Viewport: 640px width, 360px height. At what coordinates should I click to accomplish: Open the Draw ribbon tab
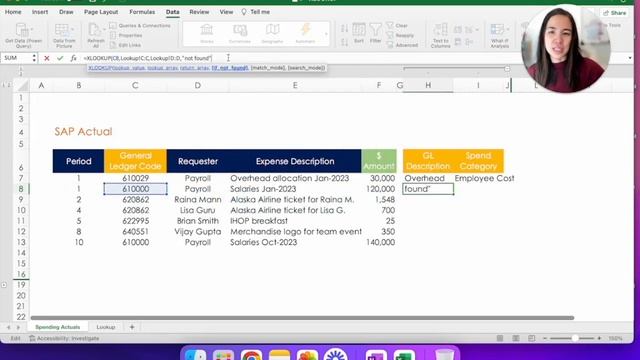(x=66, y=12)
